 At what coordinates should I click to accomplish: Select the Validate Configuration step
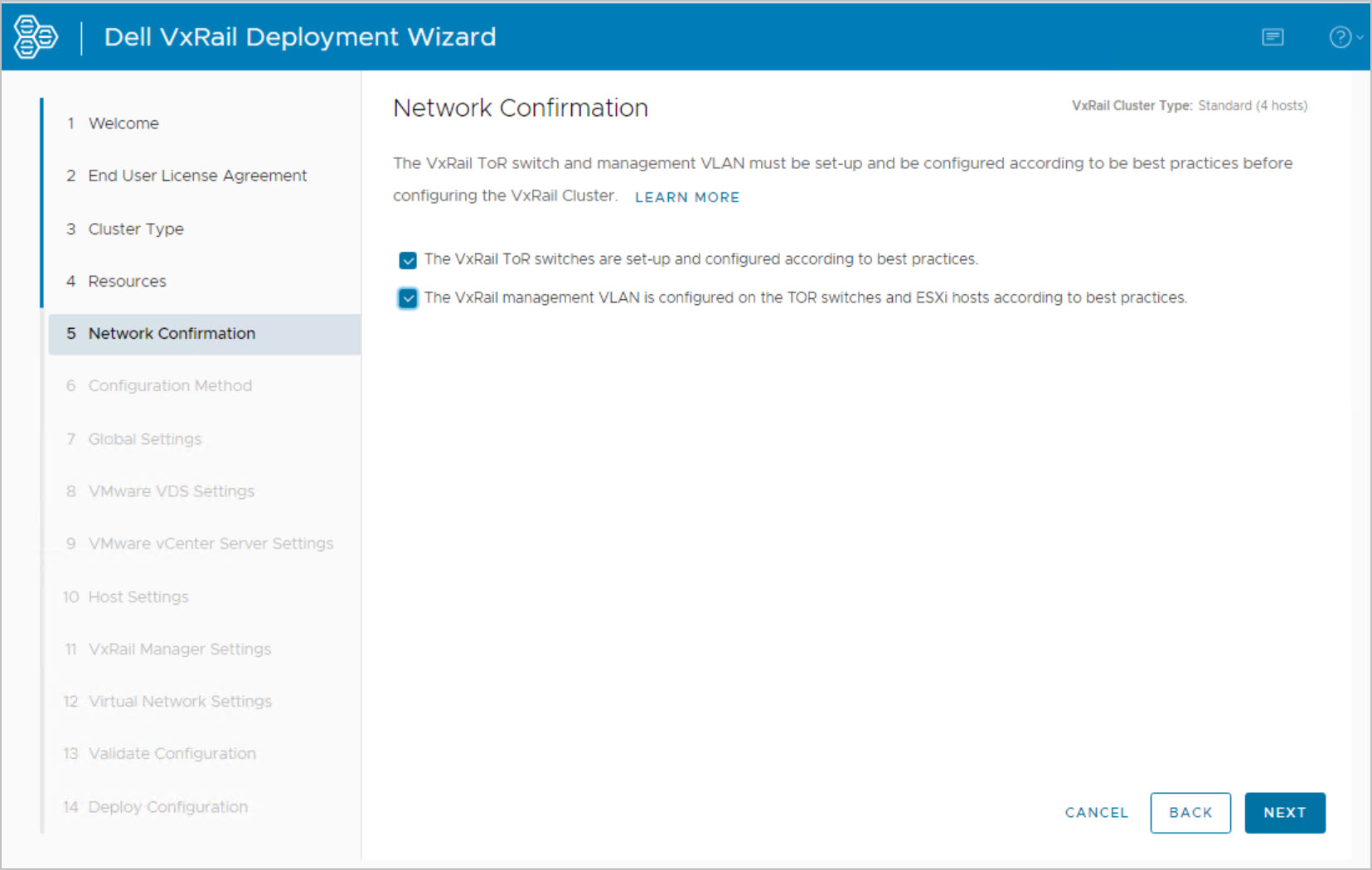172,754
